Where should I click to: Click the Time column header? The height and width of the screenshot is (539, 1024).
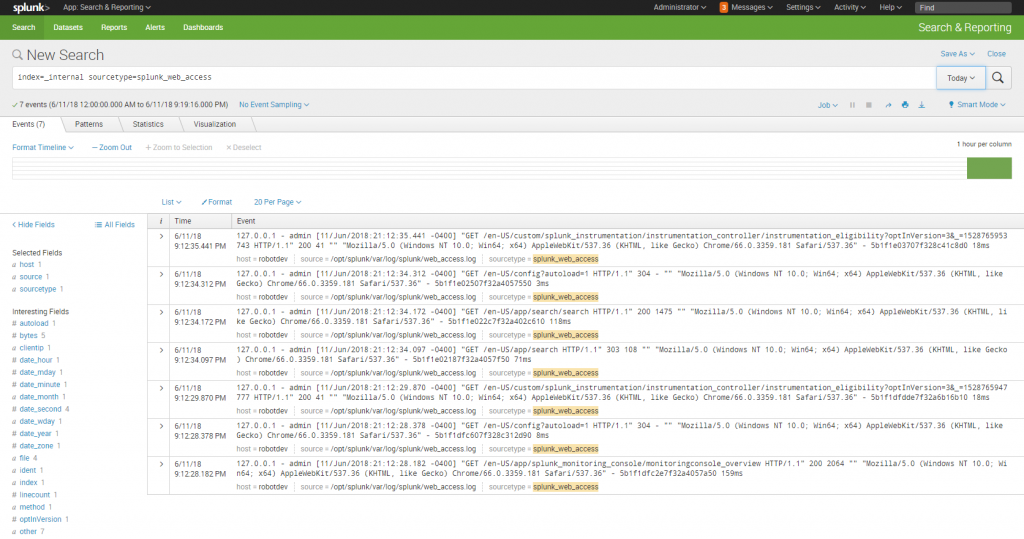(x=200, y=221)
